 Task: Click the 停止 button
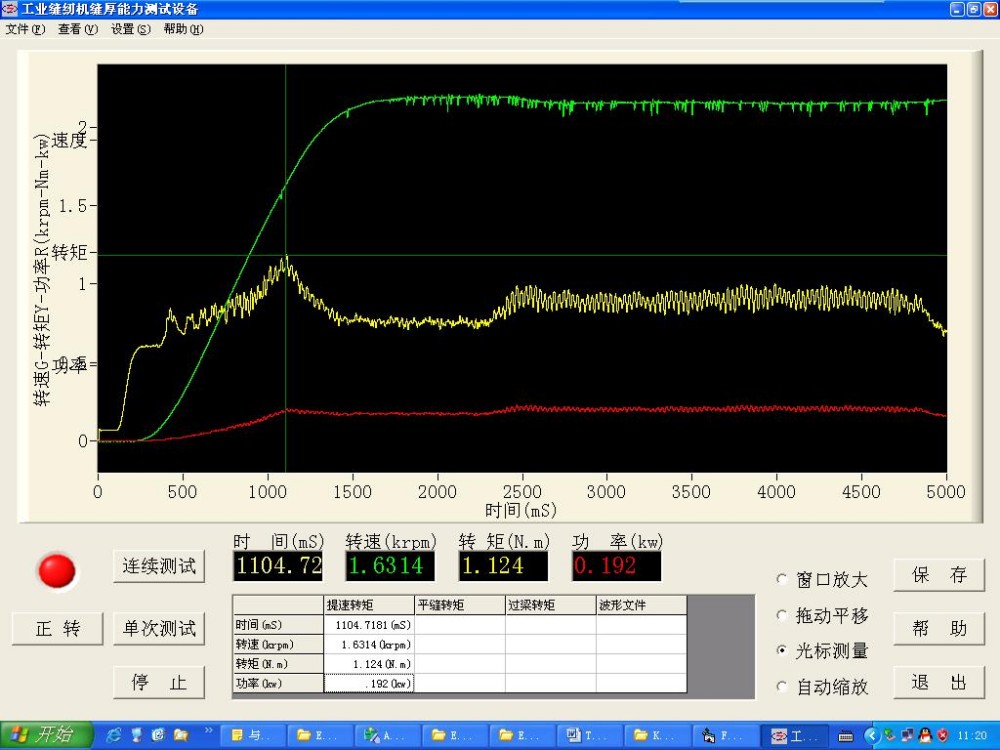159,683
